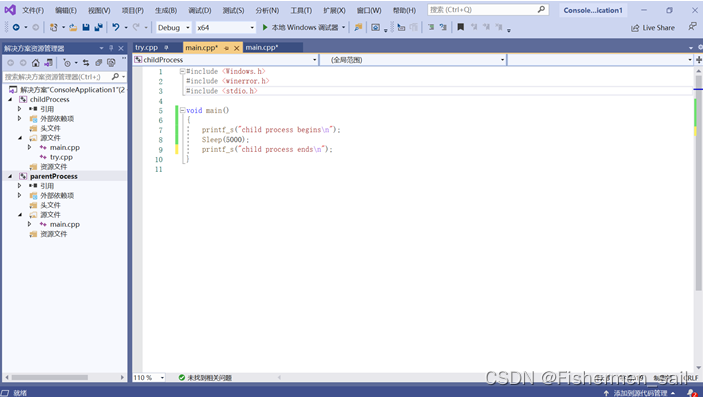Click the Sleep(5000) code line
Screen dimensions: 703x397
click(225, 140)
